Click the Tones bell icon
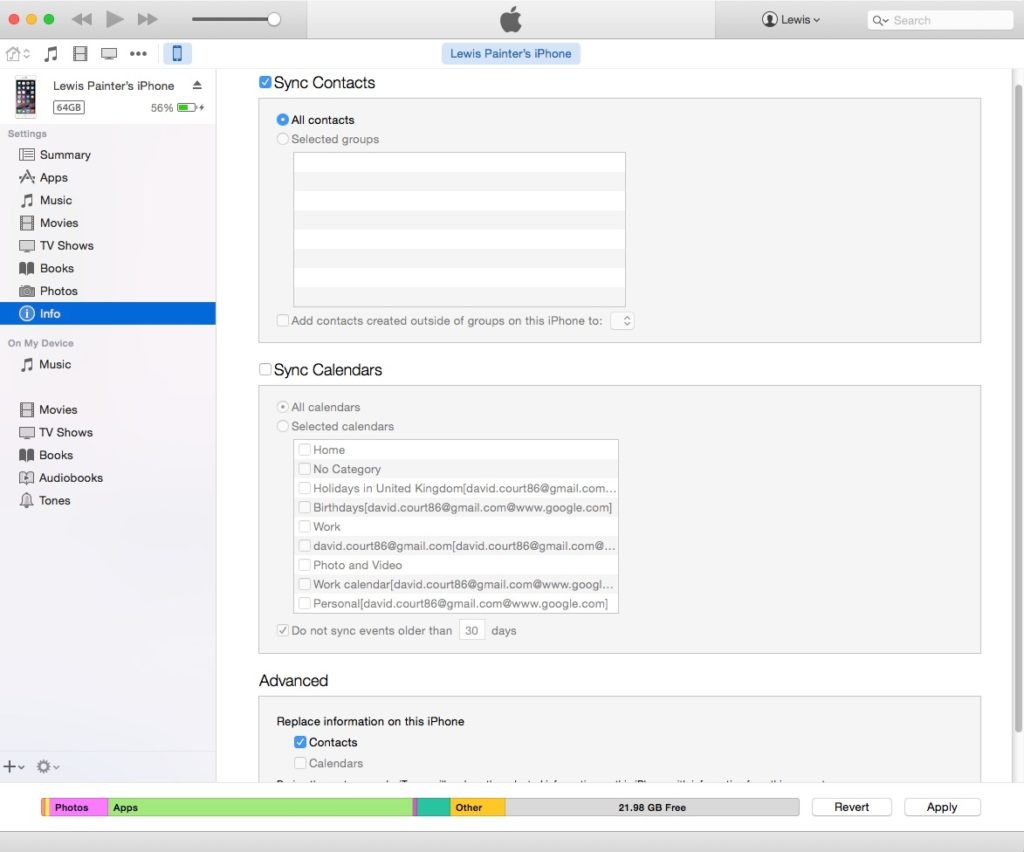 pyautogui.click(x=26, y=501)
